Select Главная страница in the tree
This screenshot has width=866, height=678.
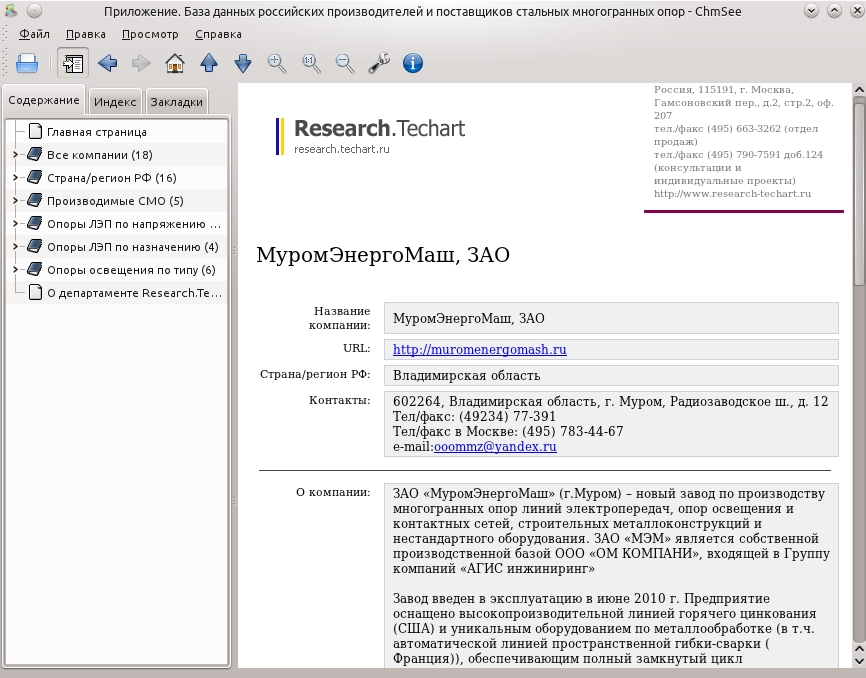pyautogui.click(x=97, y=132)
